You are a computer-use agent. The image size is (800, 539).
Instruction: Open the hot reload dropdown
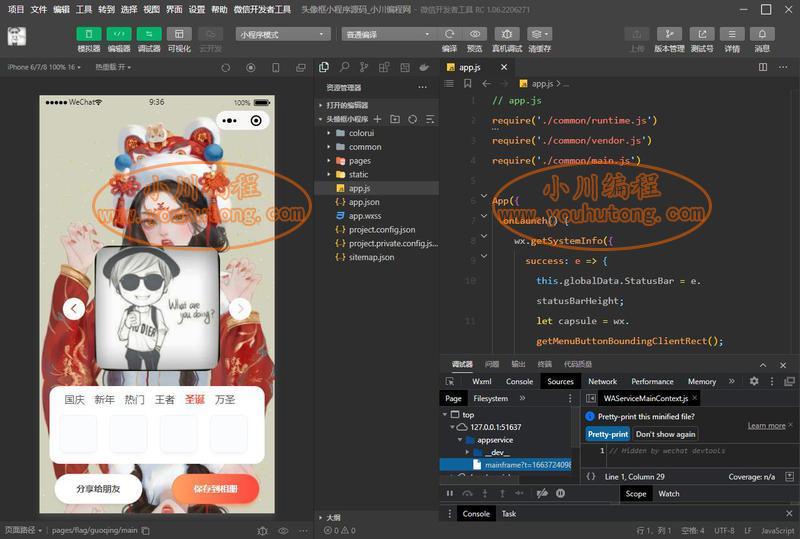(113, 67)
